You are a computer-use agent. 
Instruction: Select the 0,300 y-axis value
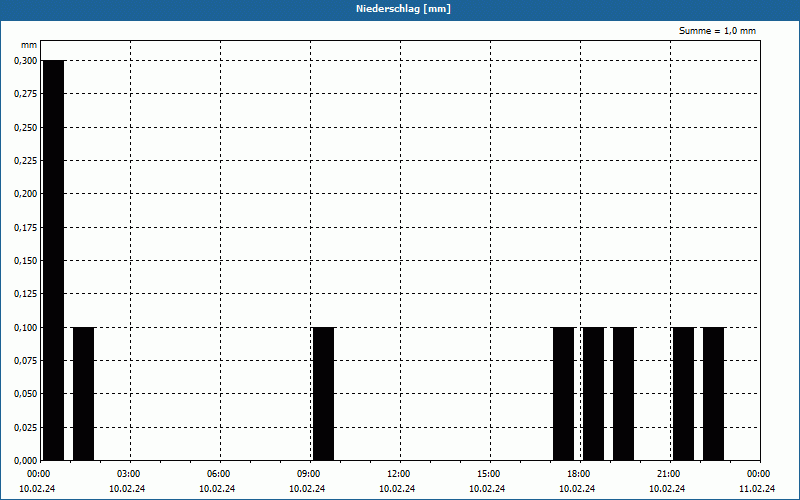[x=26, y=61]
